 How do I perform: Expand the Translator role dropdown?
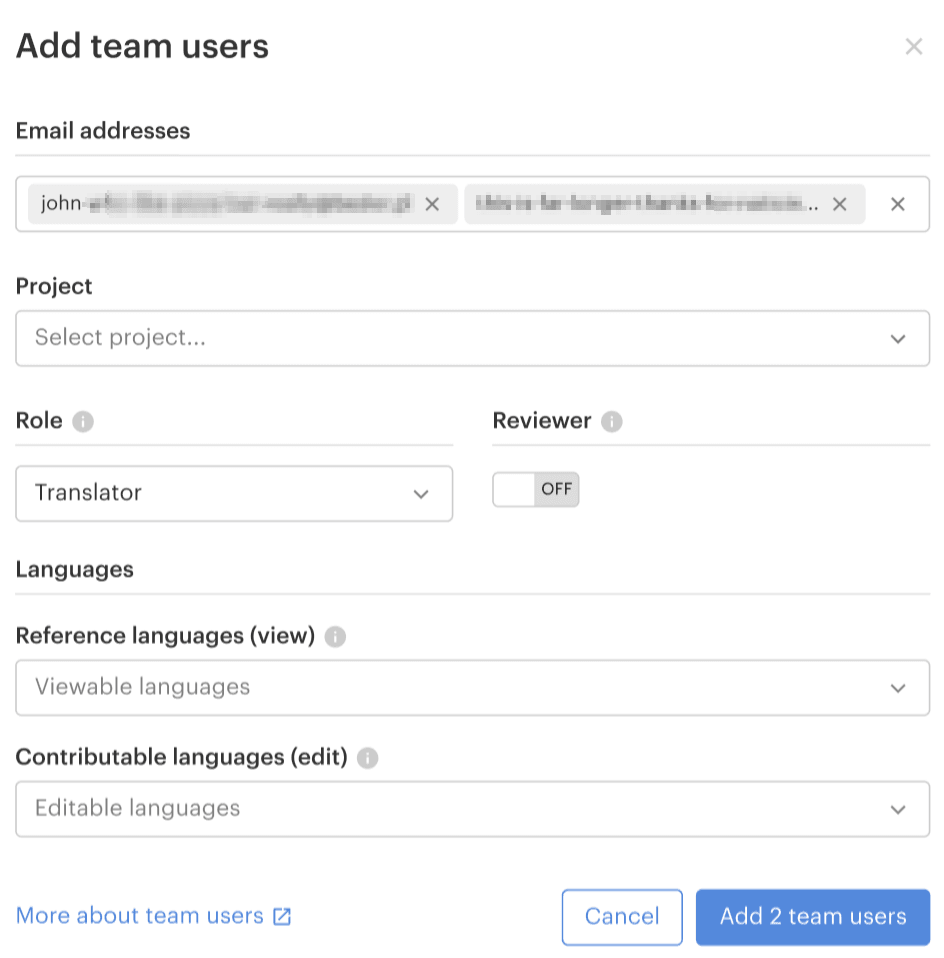[234, 493]
